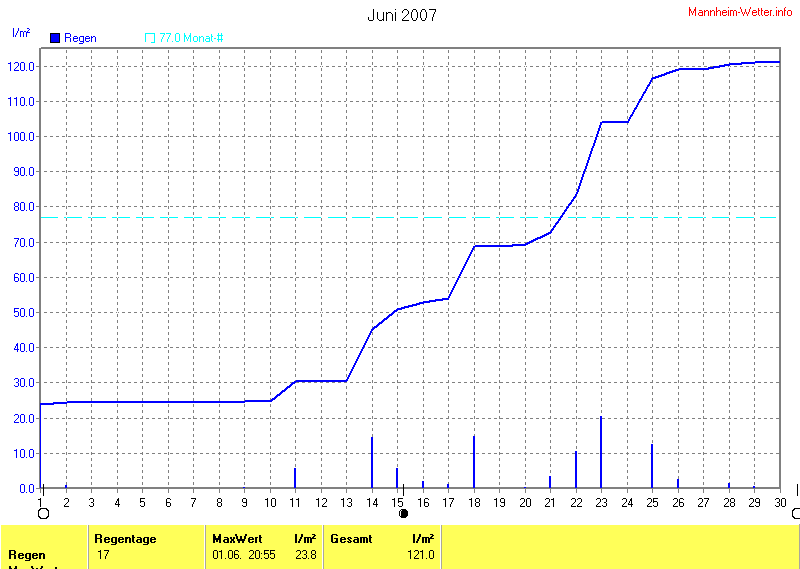Click the new moon symbol near day 15
The height and width of the screenshot is (569, 800).
coord(404,513)
